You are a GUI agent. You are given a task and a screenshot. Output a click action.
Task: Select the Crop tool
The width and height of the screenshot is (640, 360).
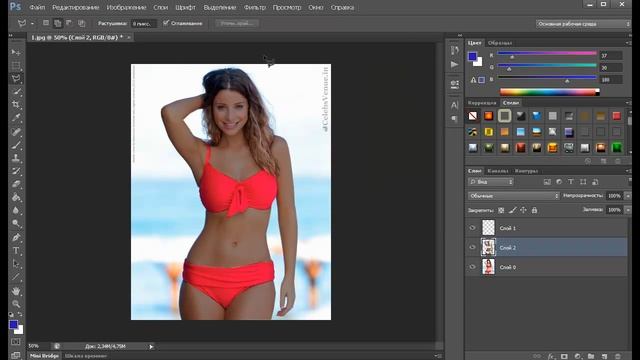[x=16, y=104]
